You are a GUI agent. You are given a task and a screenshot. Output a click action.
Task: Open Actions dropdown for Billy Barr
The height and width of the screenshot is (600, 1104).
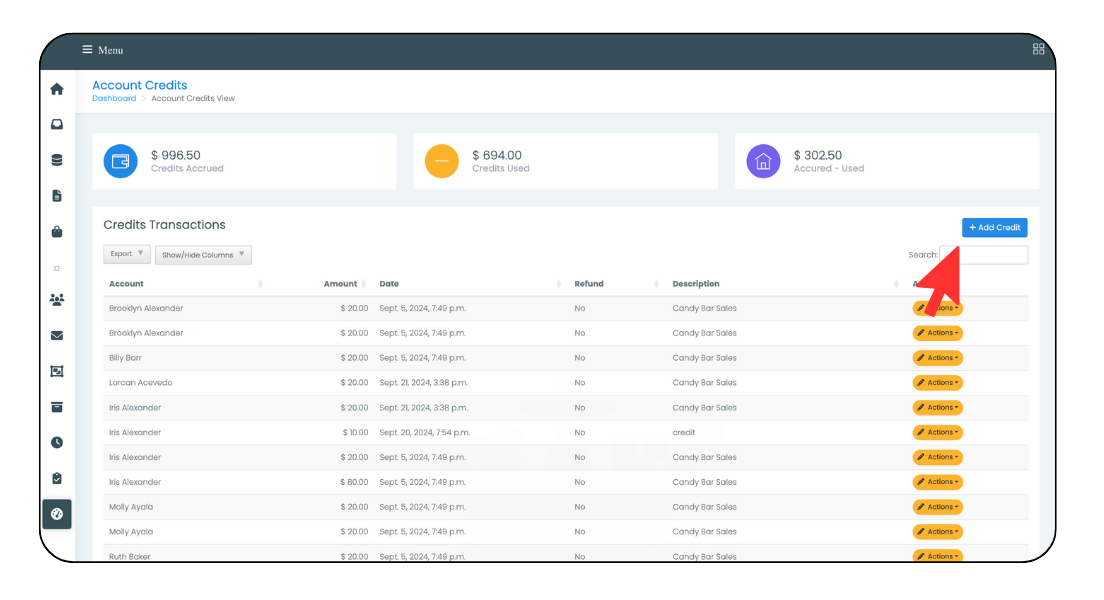click(x=937, y=358)
